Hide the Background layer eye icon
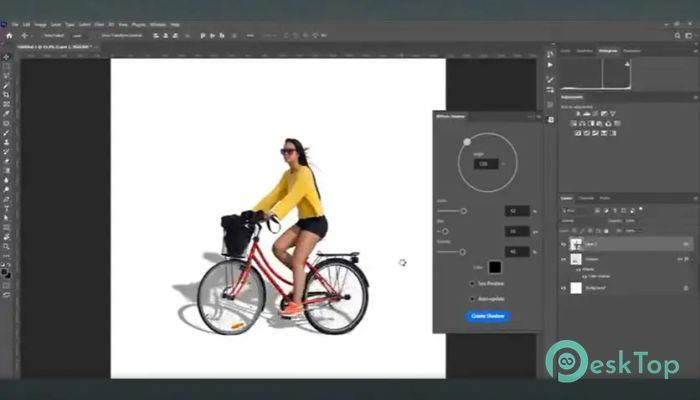This screenshot has width=700, height=400. [563, 288]
